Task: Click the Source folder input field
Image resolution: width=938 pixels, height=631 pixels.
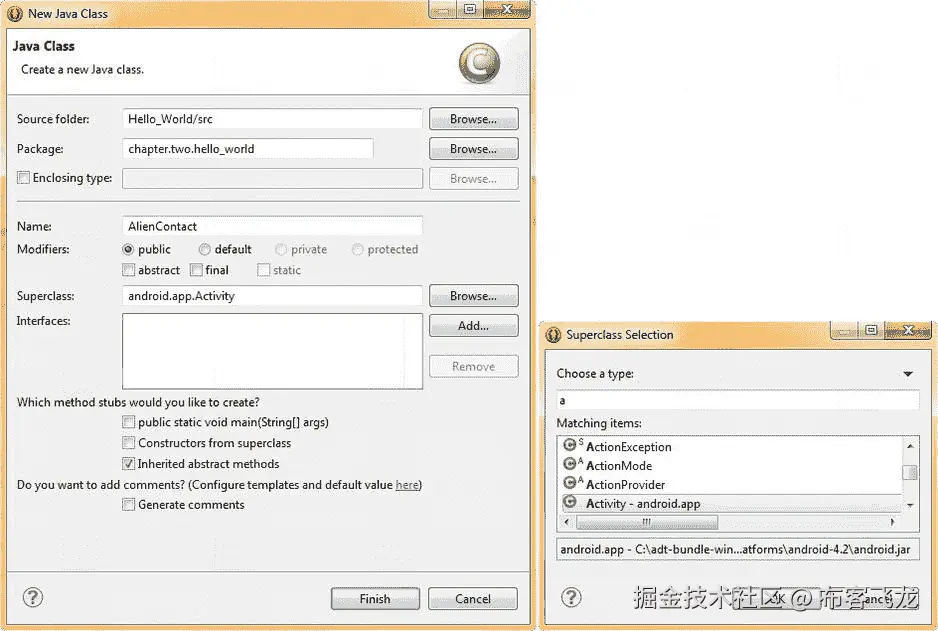Action: click(272, 118)
